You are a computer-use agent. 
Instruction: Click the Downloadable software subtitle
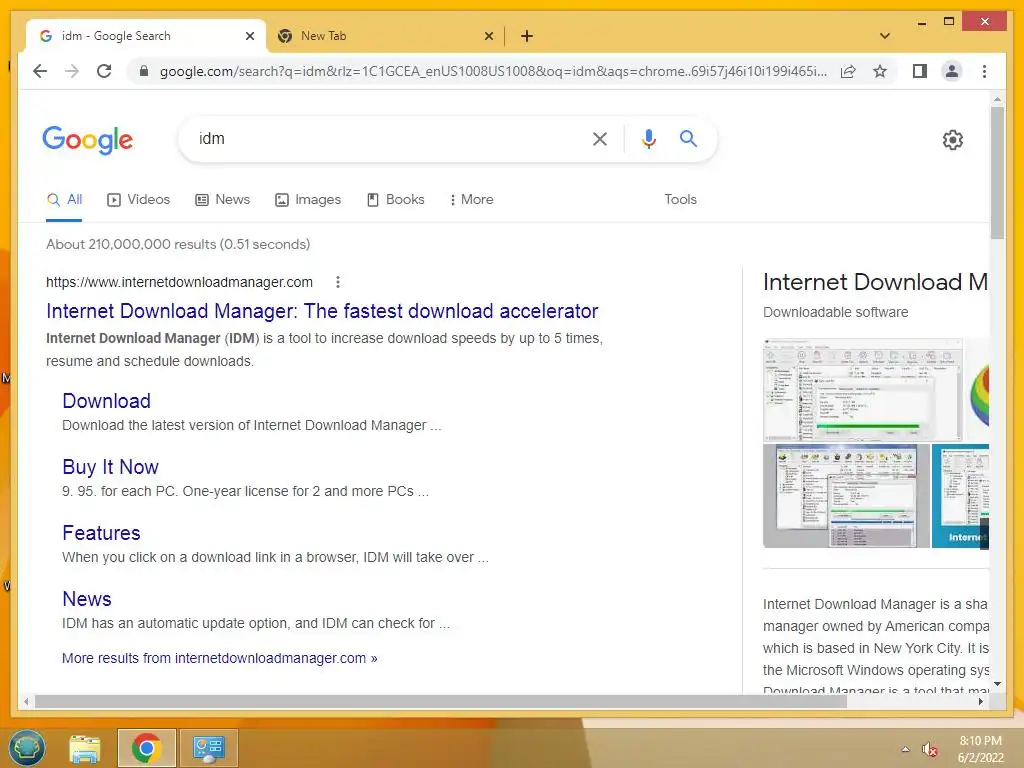[x=835, y=312]
